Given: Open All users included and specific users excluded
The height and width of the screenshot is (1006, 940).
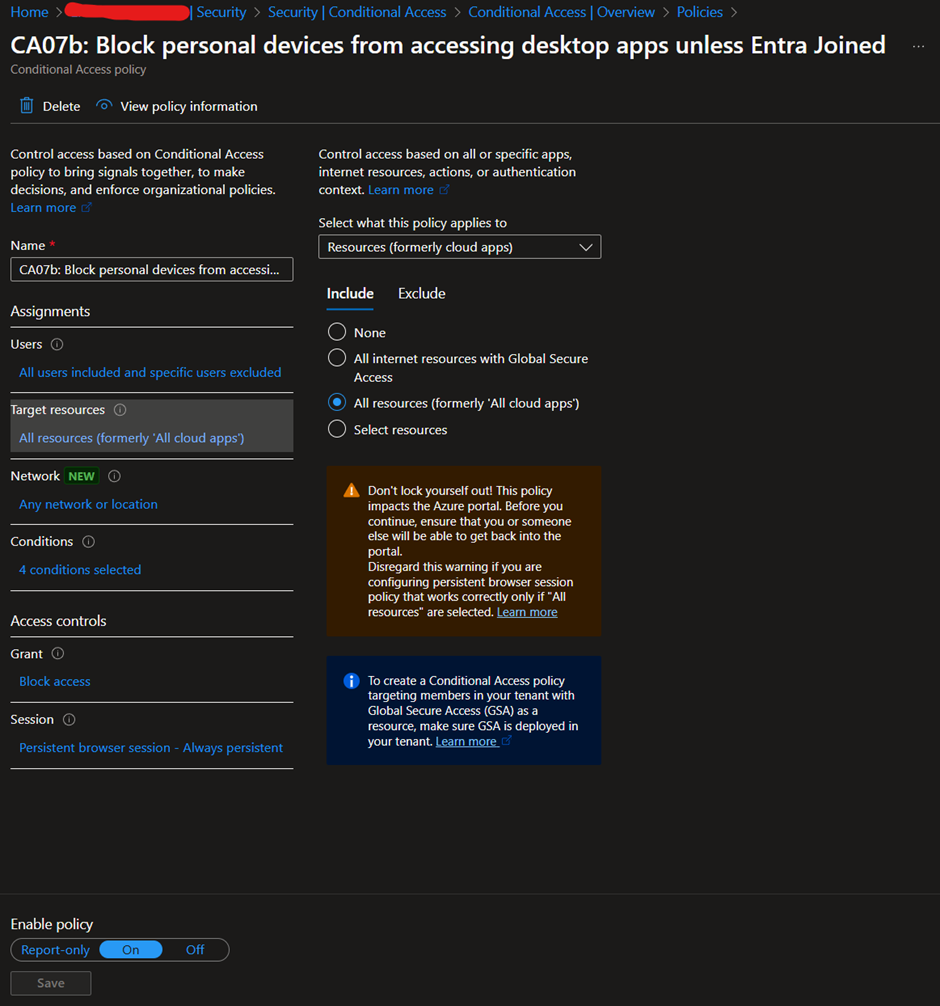Looking at the screenshot, I should click(x=150, y=372).
